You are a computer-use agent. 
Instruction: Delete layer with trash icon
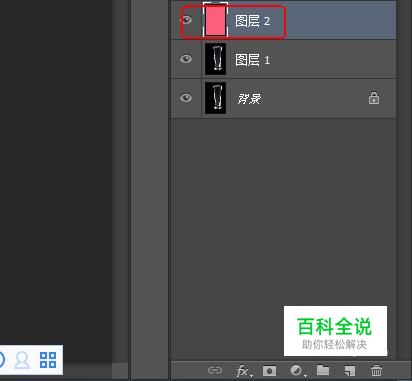[x=376, y=370]
